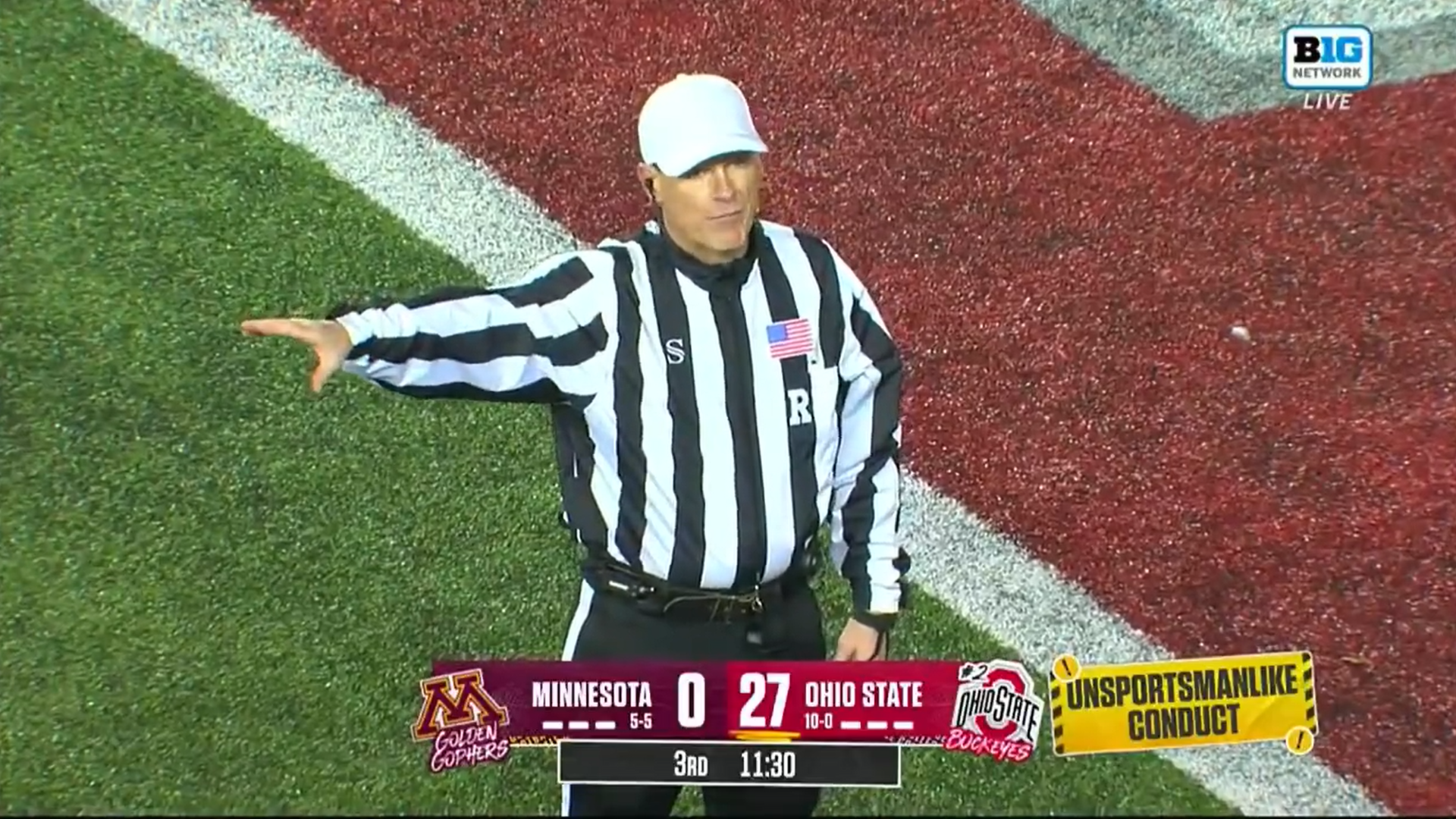Click Ohio State's score of 27

764,701
